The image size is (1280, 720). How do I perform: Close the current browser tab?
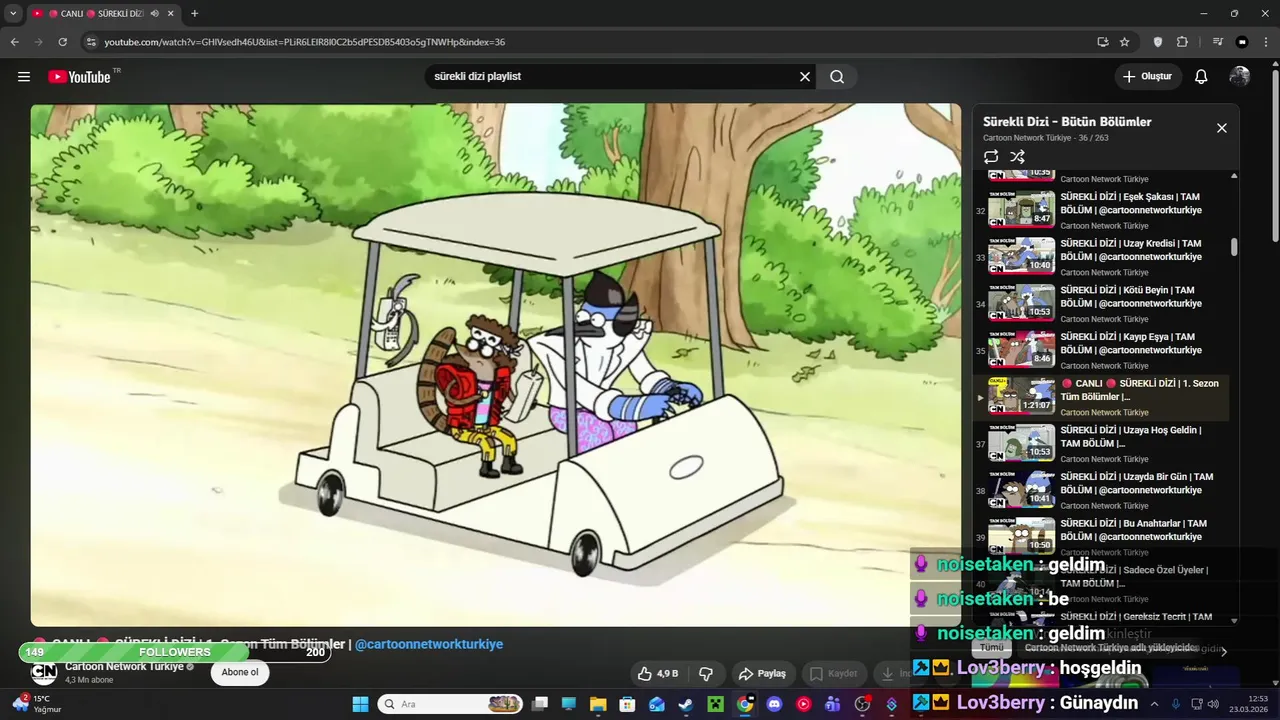coord(171,14)
